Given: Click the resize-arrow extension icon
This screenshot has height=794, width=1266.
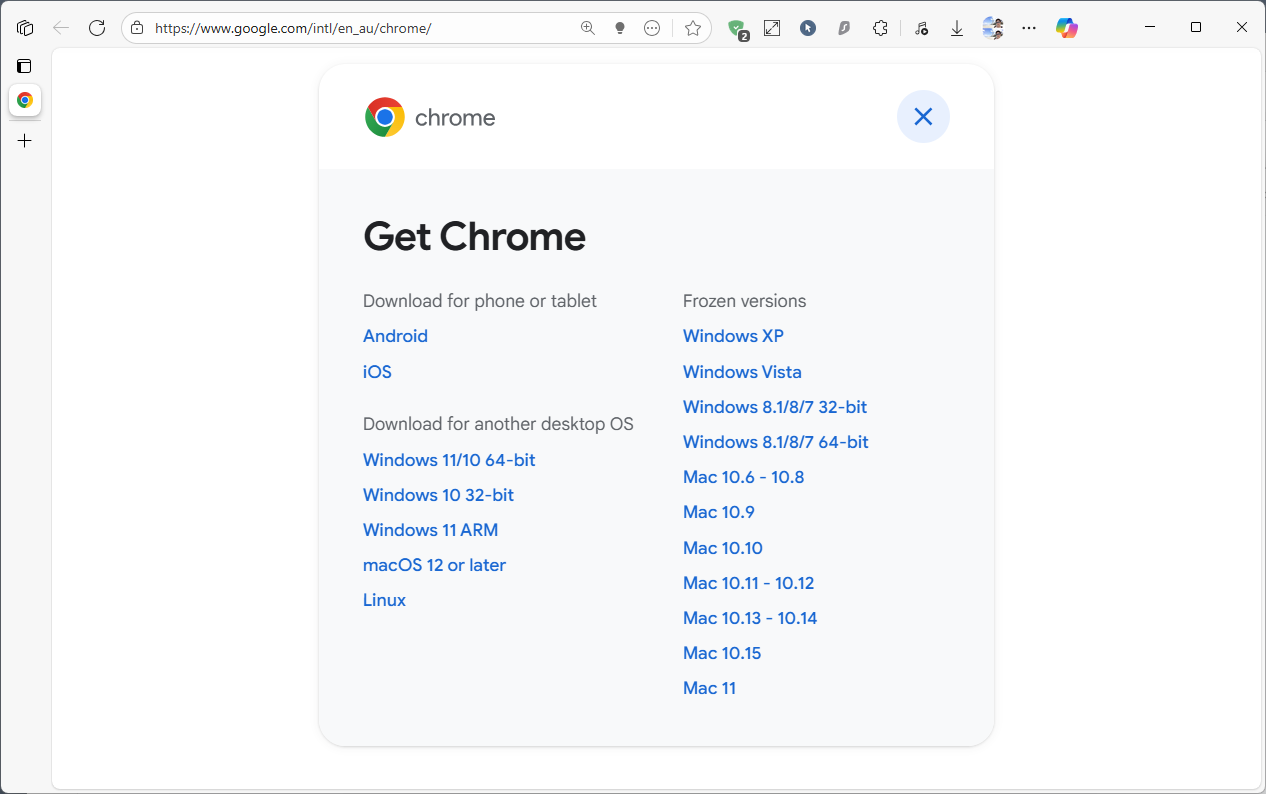Looking at the screenshot, I should [772, 28].
